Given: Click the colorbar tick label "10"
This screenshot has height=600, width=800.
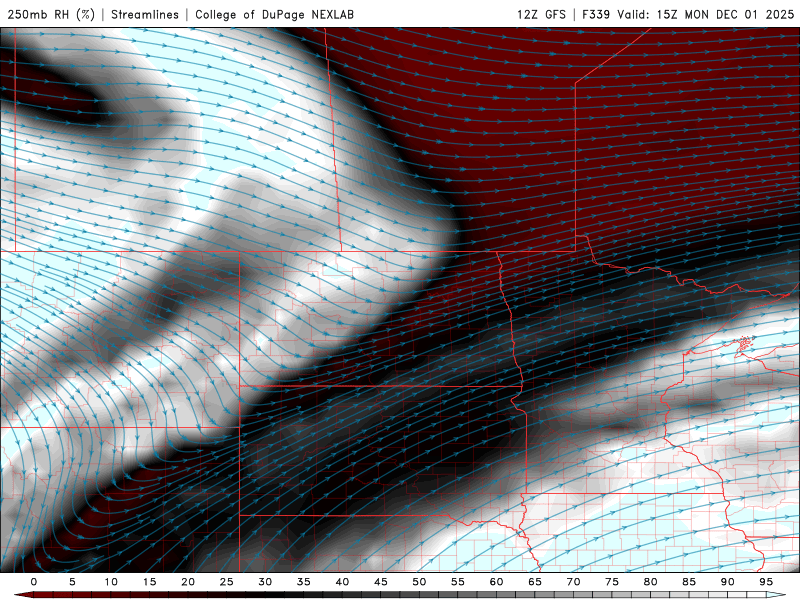Looking at the screenshot, I should 111,582.
